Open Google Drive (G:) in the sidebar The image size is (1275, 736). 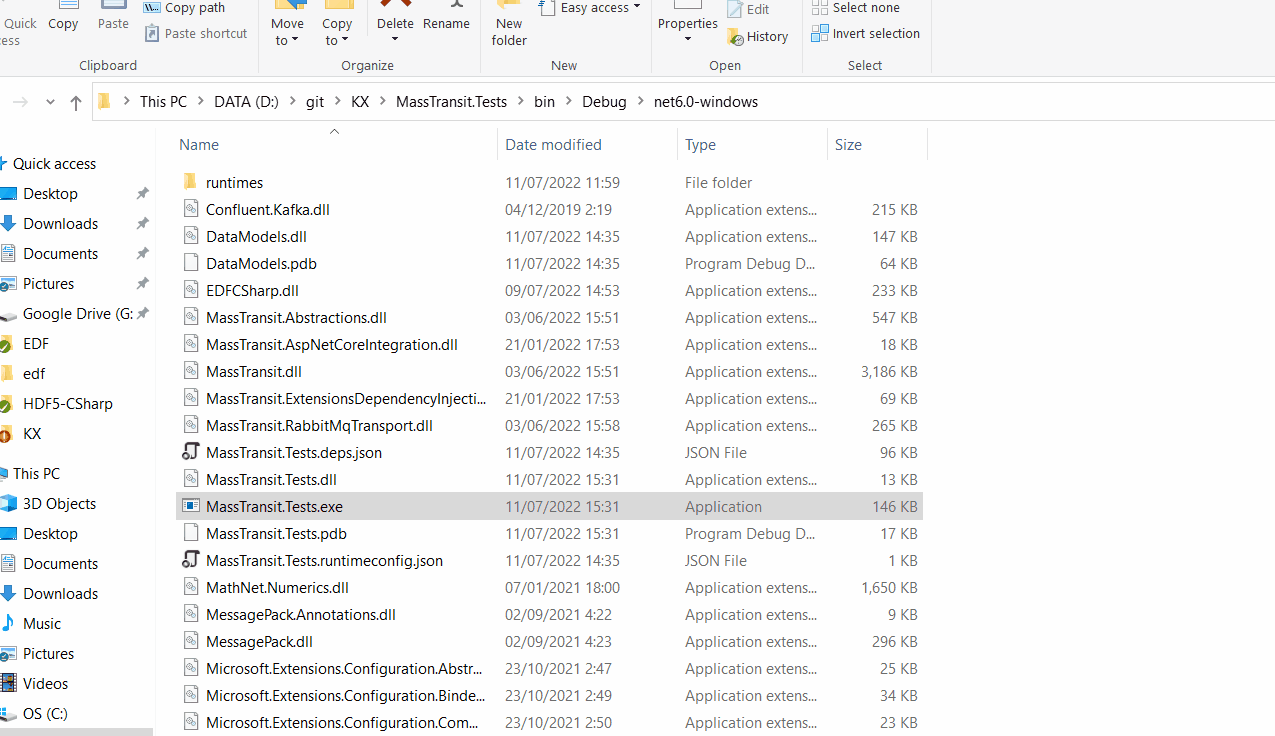pyautogui.click(x=77, y=314)
